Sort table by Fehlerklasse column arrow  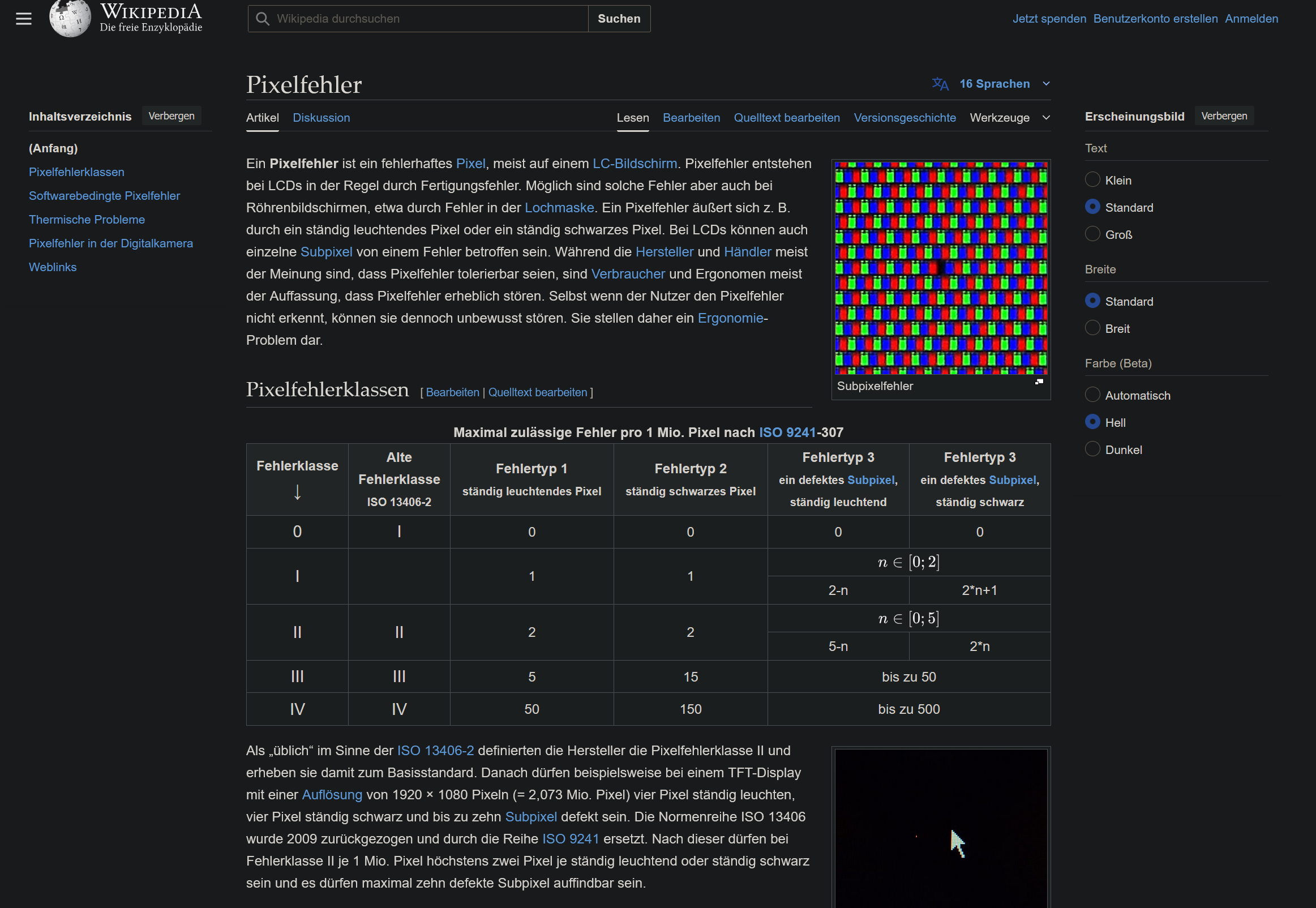click(297, 492)
